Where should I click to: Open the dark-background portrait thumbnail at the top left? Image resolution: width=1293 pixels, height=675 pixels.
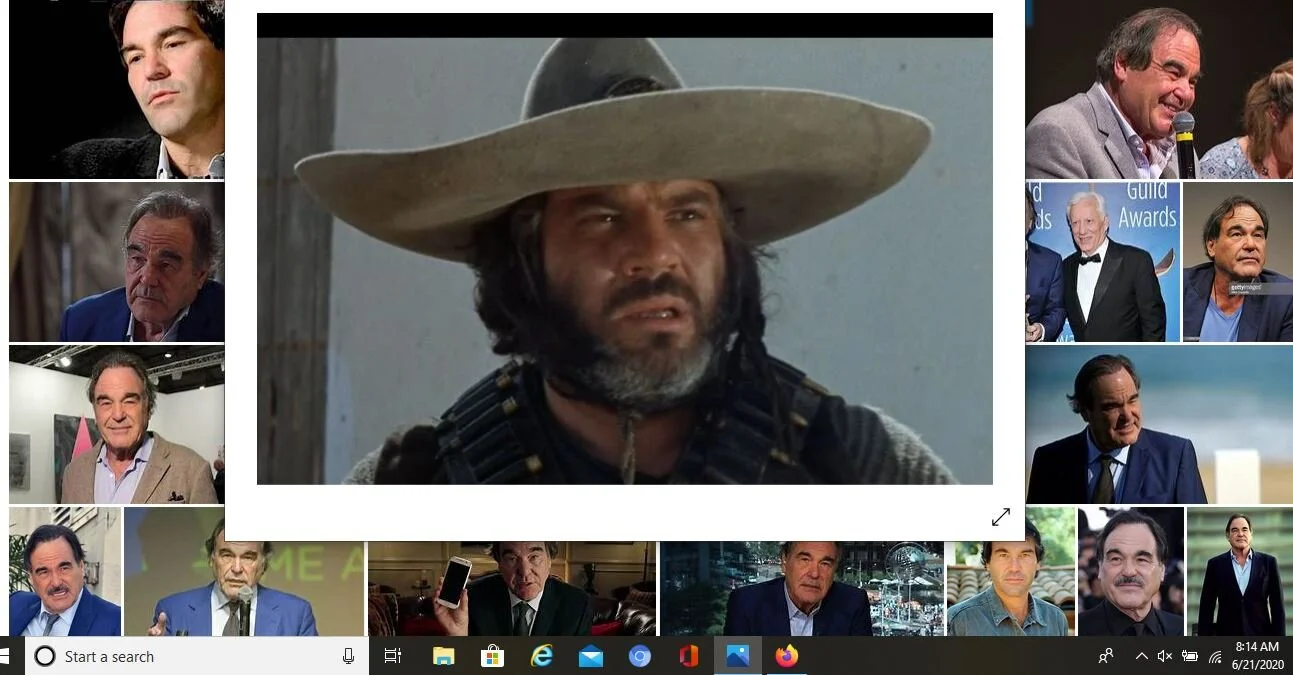click(116, 89)
